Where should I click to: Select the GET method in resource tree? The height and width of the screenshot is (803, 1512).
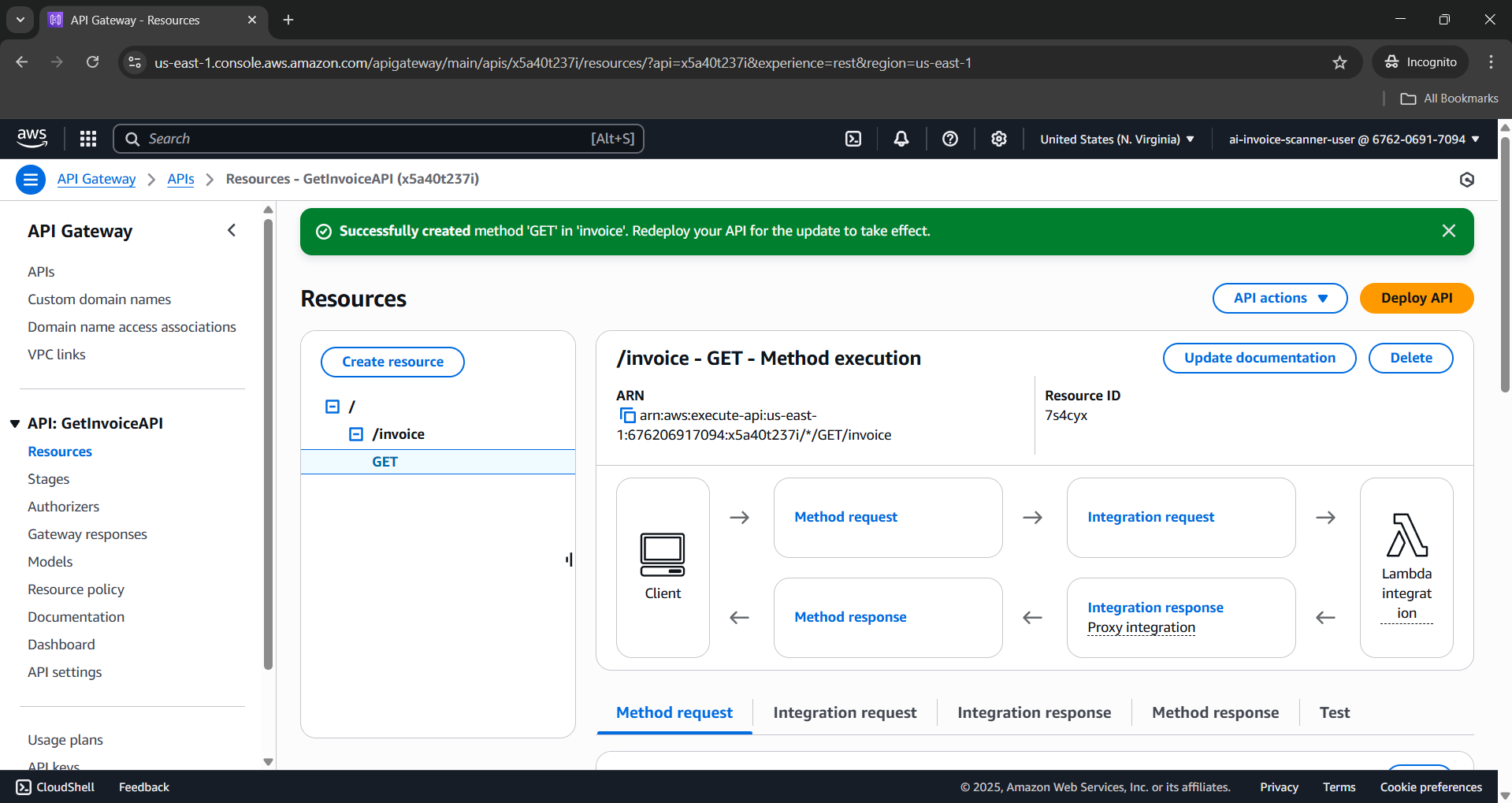click(385, 462)
